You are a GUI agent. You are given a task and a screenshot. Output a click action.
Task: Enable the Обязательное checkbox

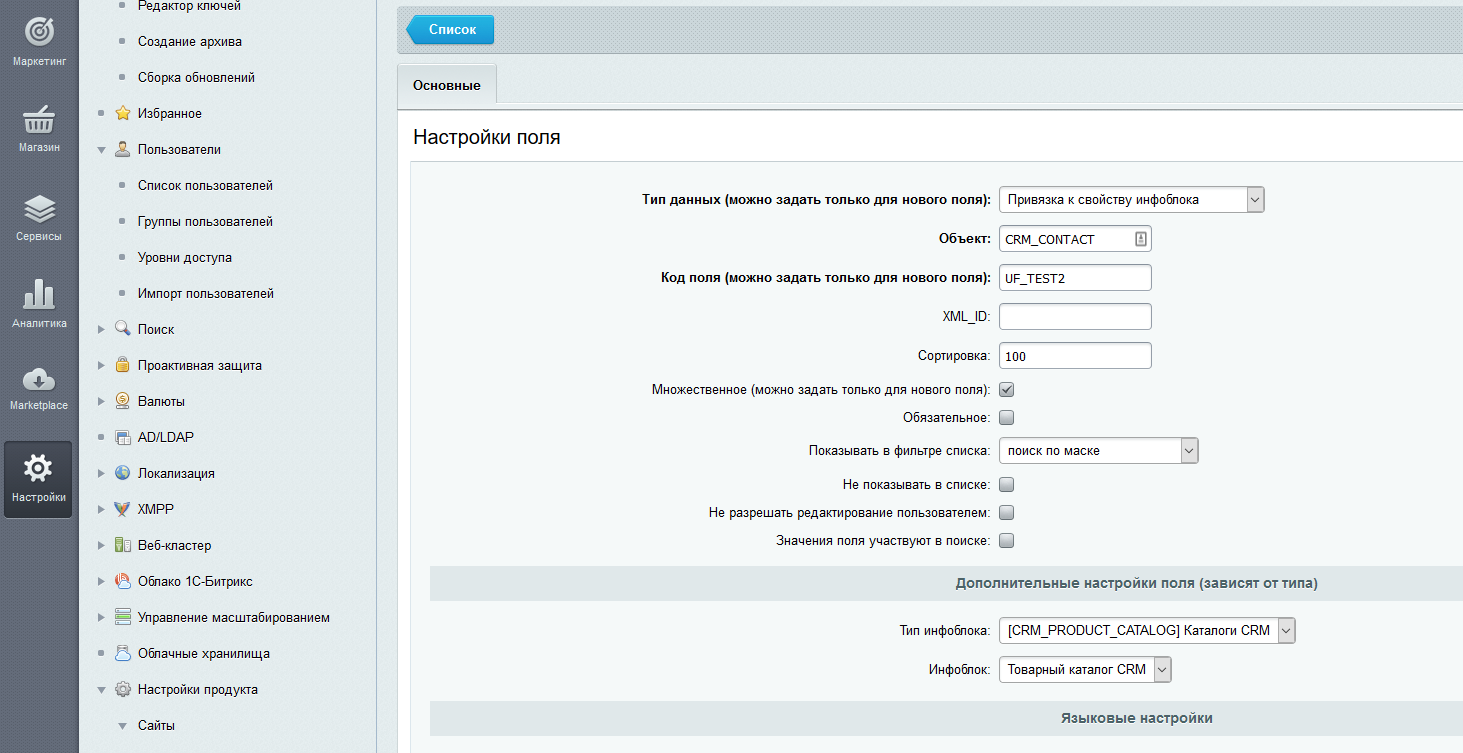pos(1007,418)
